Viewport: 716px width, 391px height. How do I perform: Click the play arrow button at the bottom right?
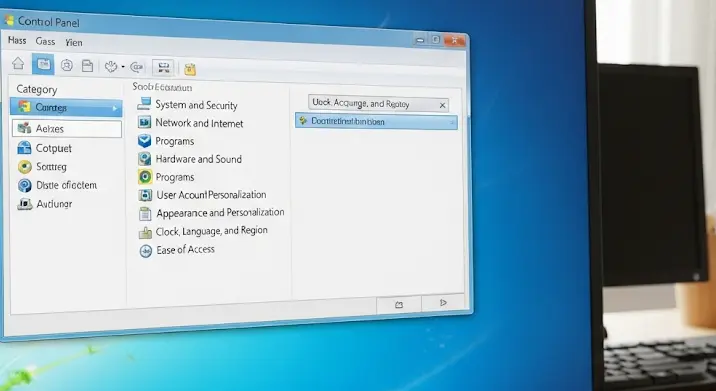click(442, 303)
